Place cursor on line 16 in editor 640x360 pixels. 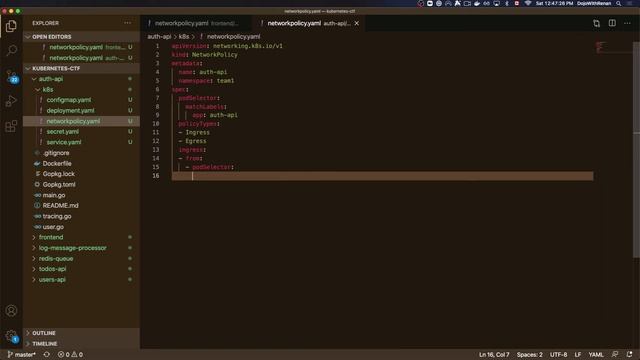pos(382,176)
